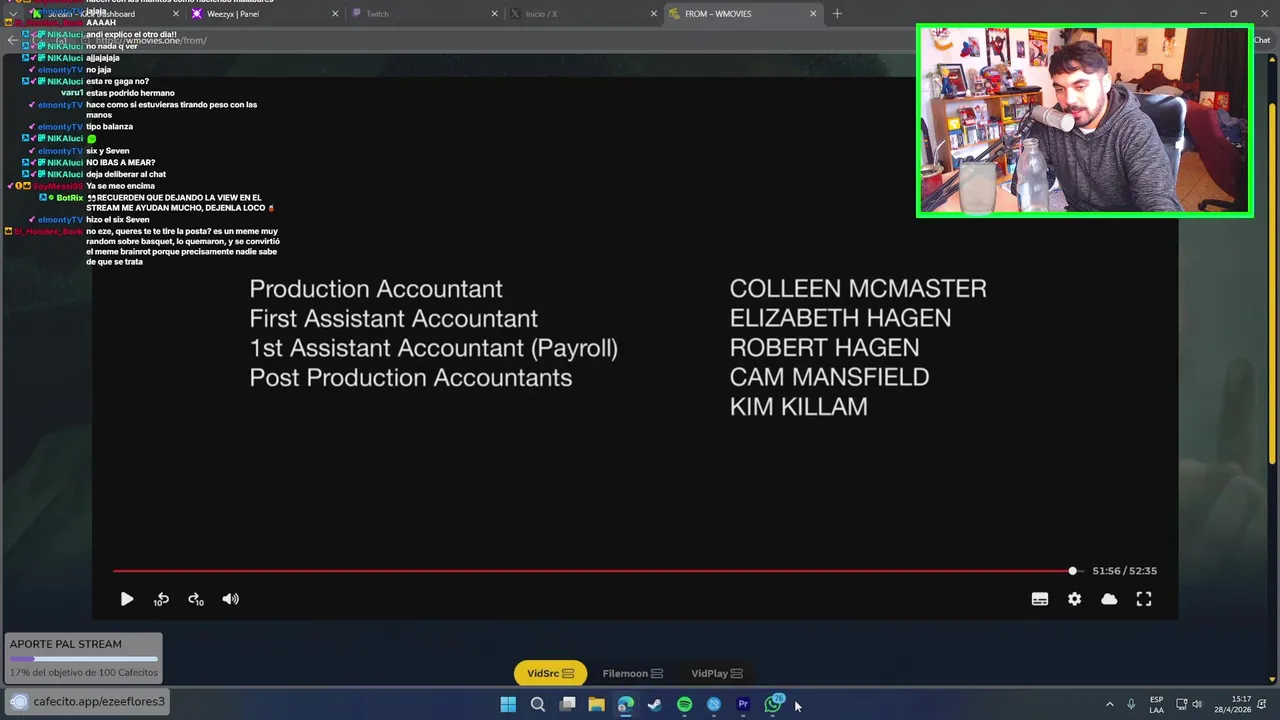1280x720 pixels.
Task: Click chat message 'tipo balanza'
Action: pyautogui.click(x=109, y=127)
